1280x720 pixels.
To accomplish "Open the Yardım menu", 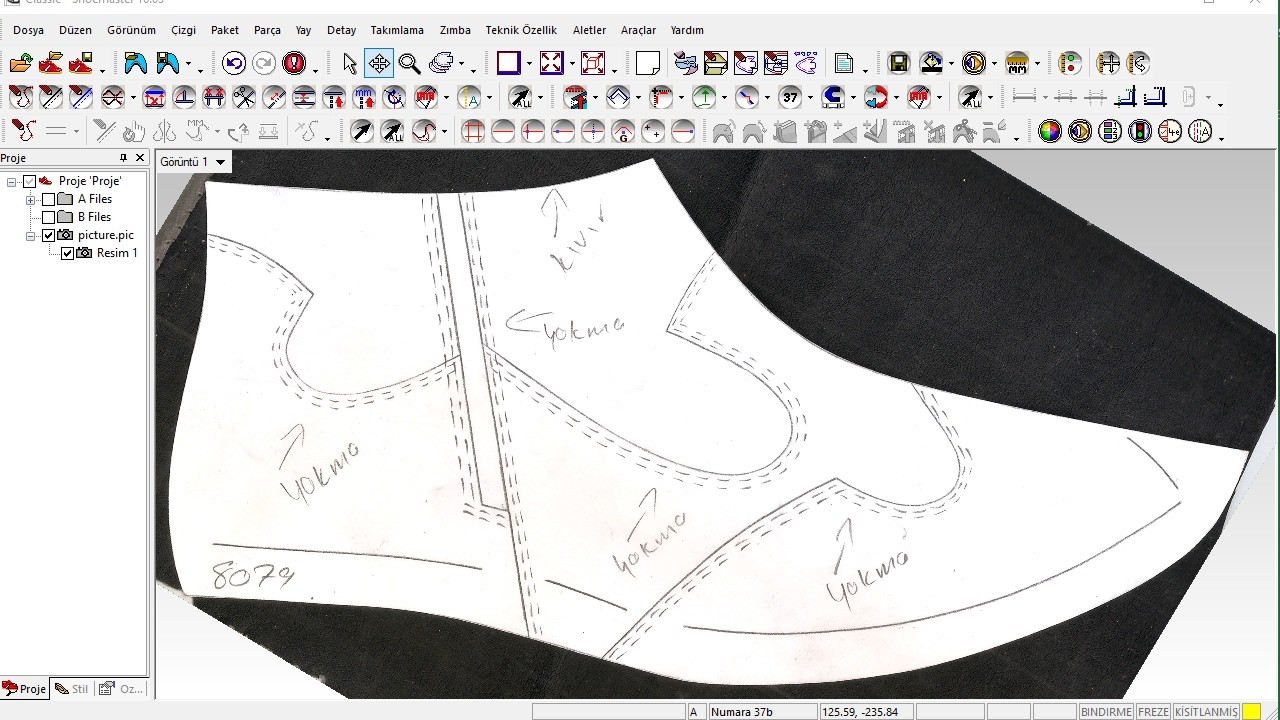I will tap(687, 30).
